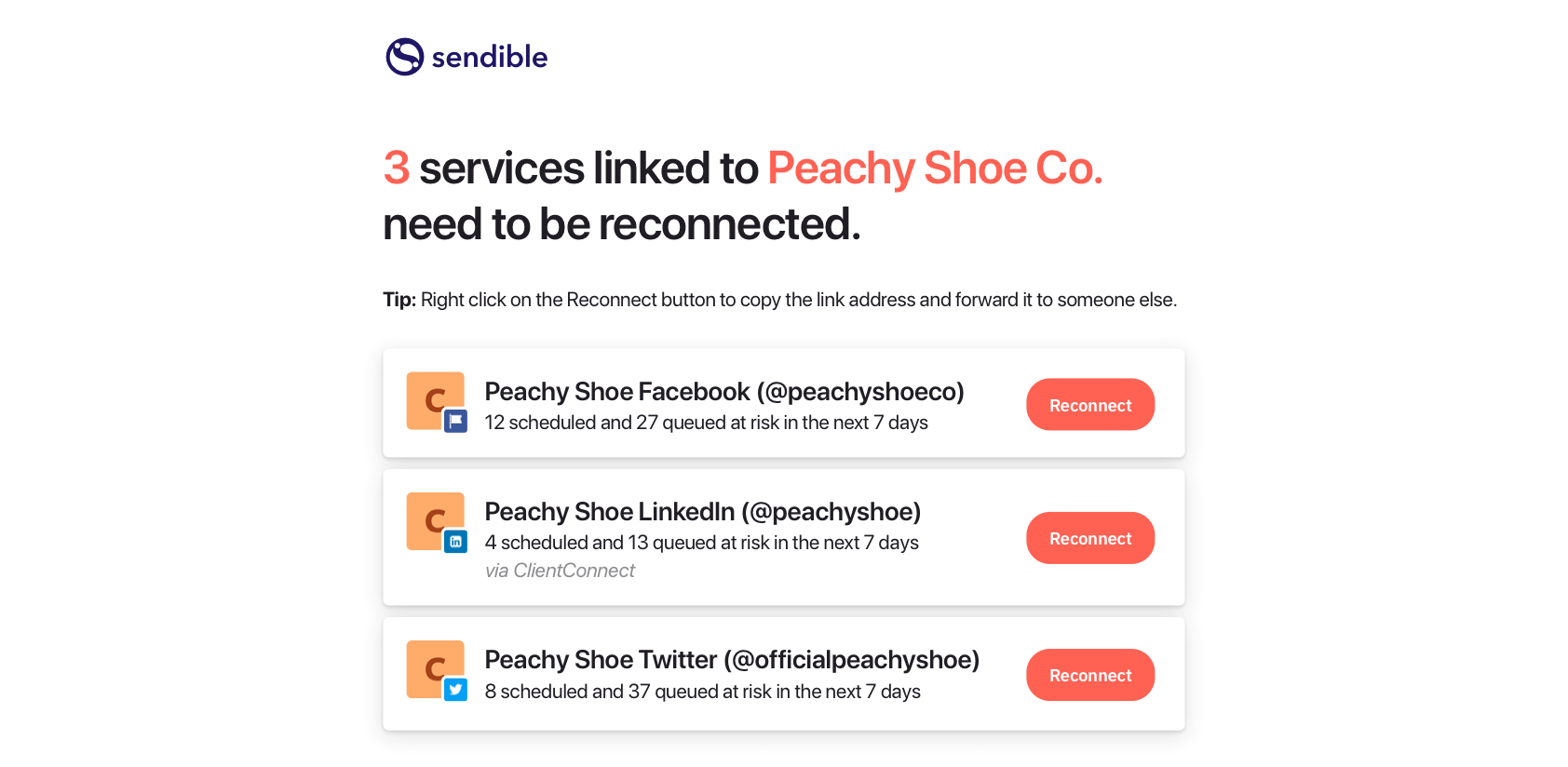The image size is (1568, 767).
Task: Select the Peachy Shoe Twitter orange avatar
Action: coord(432,666)
